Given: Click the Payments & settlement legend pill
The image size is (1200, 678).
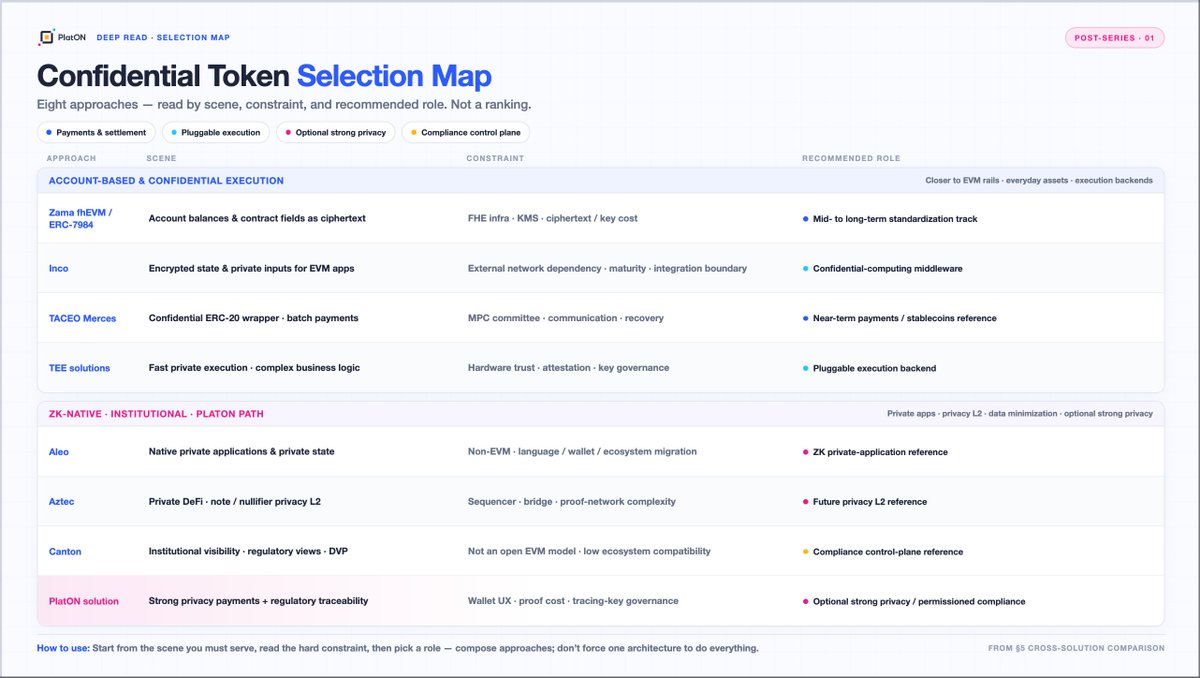Looking at the screenshot, I should tap(96, 132).
